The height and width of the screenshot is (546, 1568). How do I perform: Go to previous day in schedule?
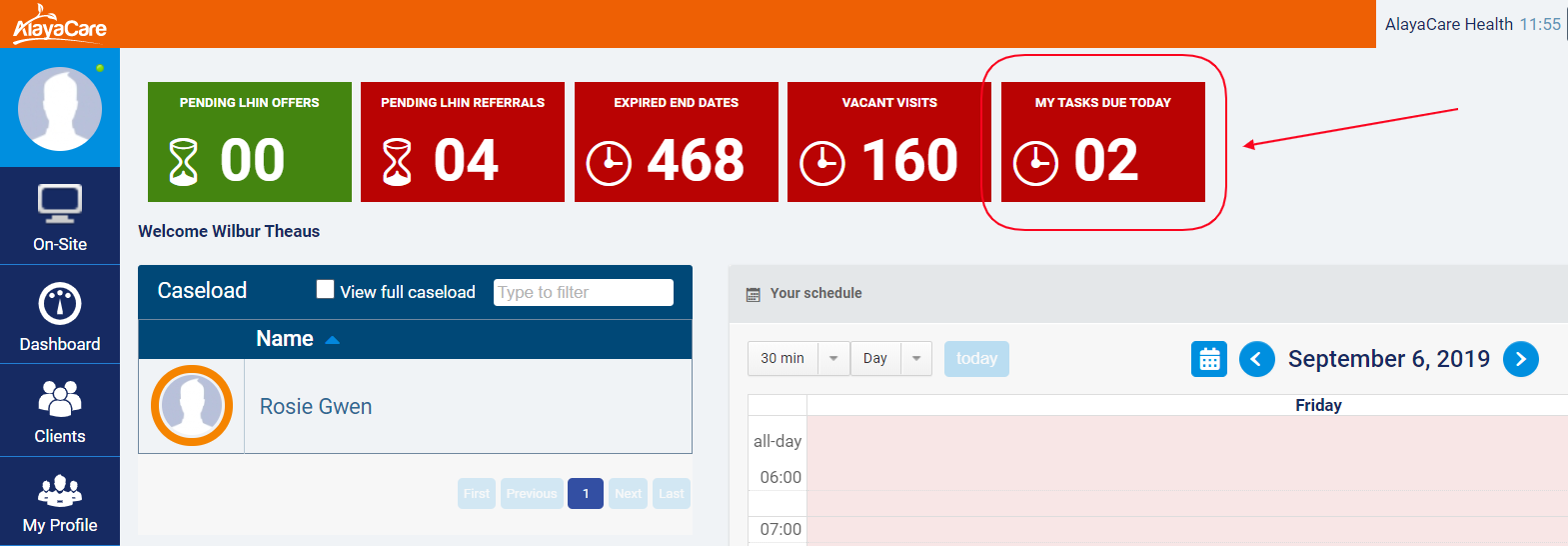pos(1256,359)
